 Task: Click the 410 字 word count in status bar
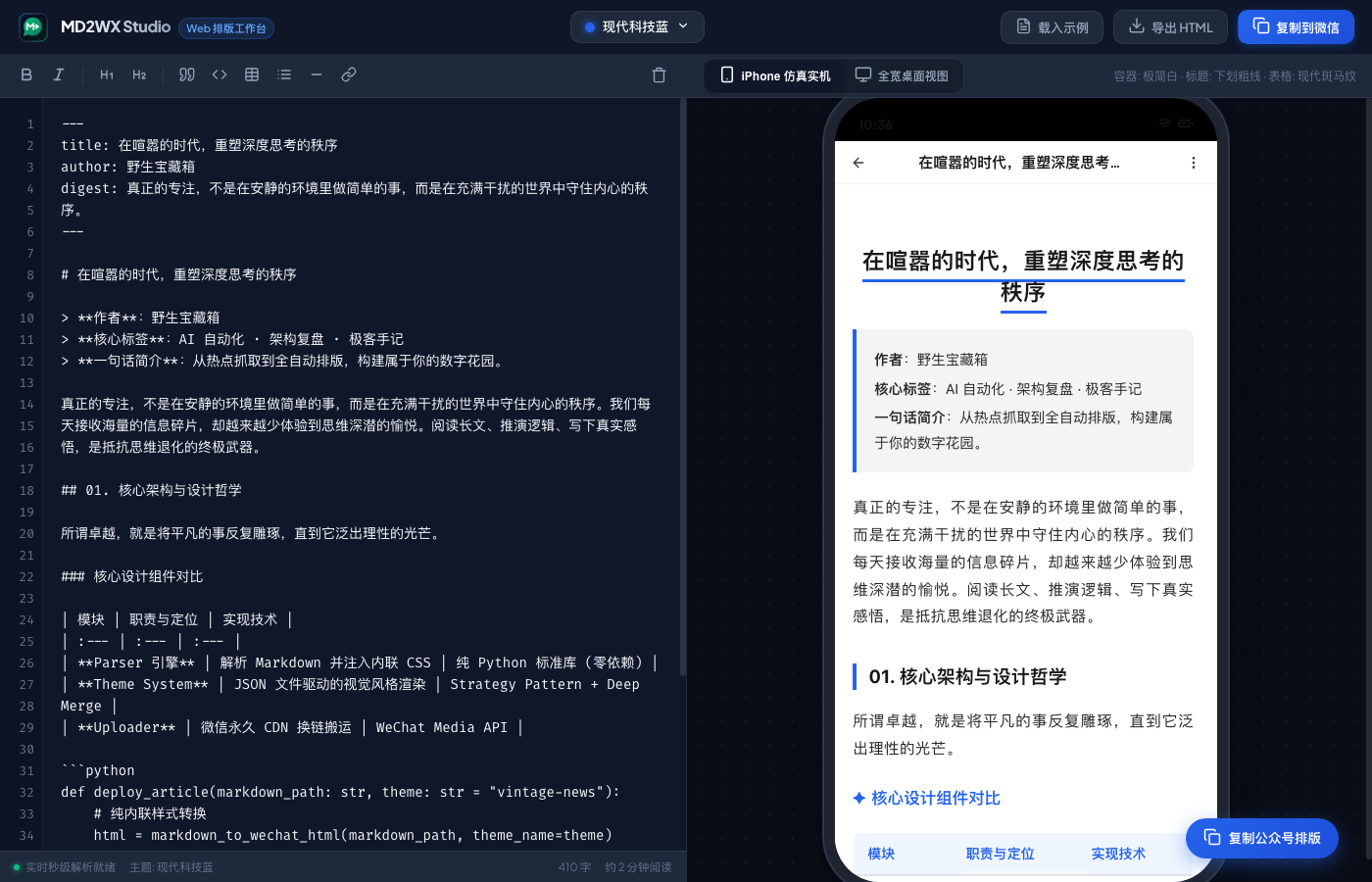pos(574,867)
